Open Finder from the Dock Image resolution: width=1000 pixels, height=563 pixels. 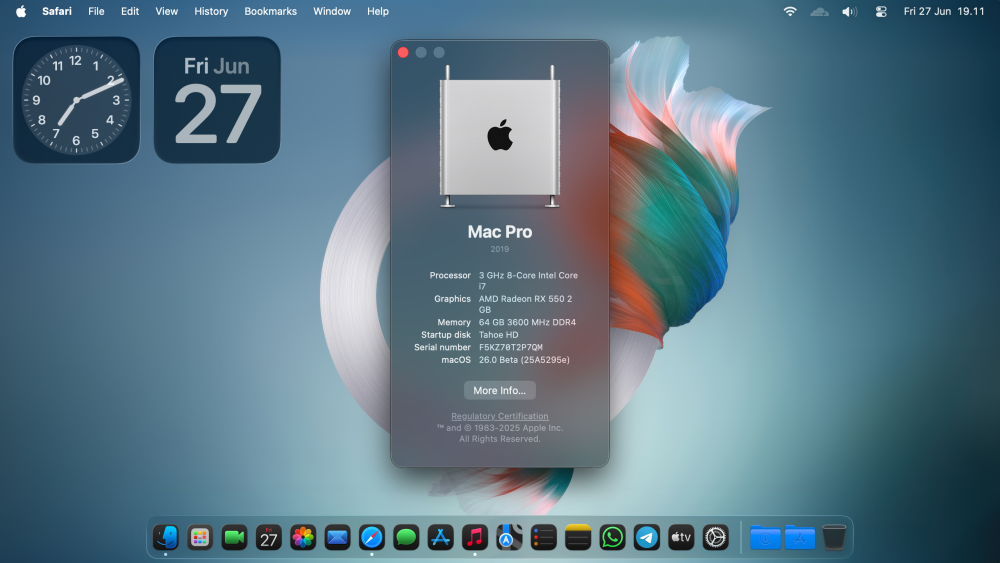pyautogui.click(x=166, y=537)
